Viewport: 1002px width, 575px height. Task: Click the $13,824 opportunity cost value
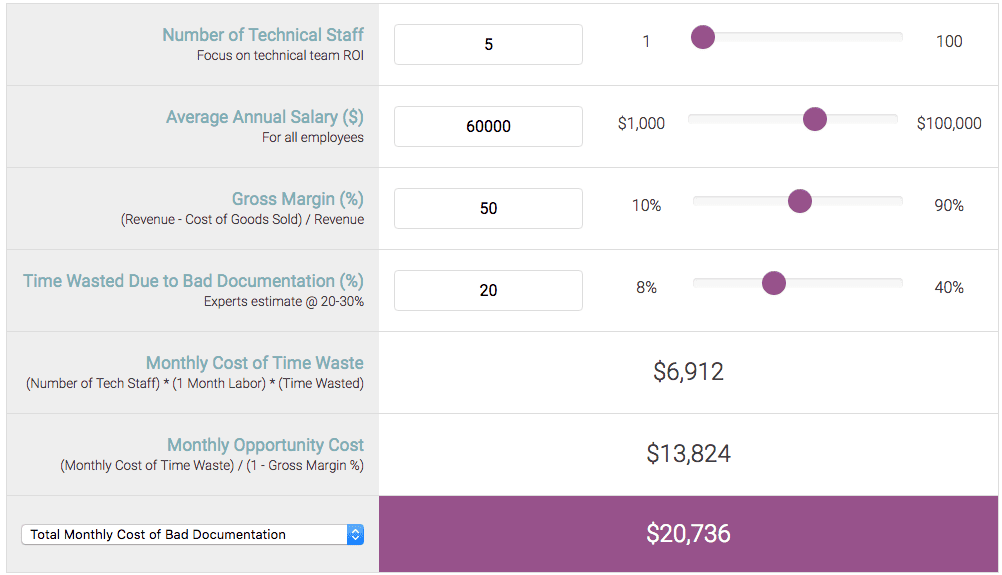tap(688, 454)
